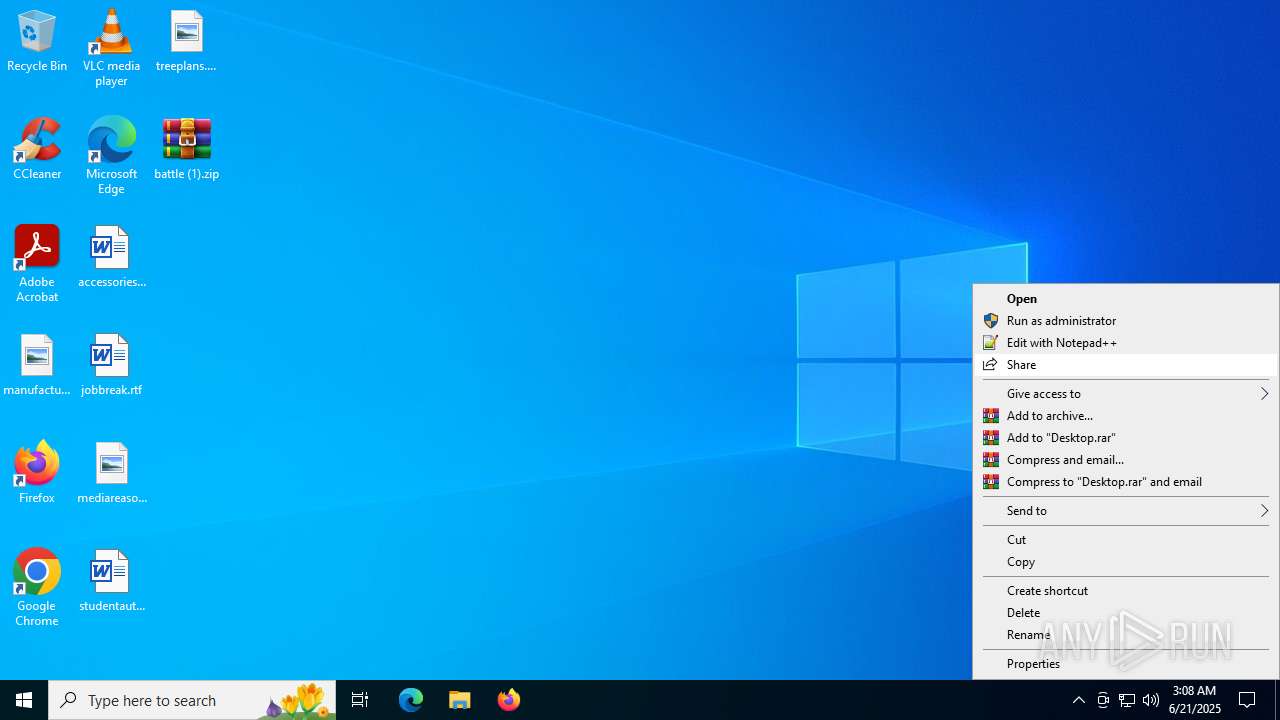Launch Edge from the taskbar

pyautogui.click(x=411, y=700)
